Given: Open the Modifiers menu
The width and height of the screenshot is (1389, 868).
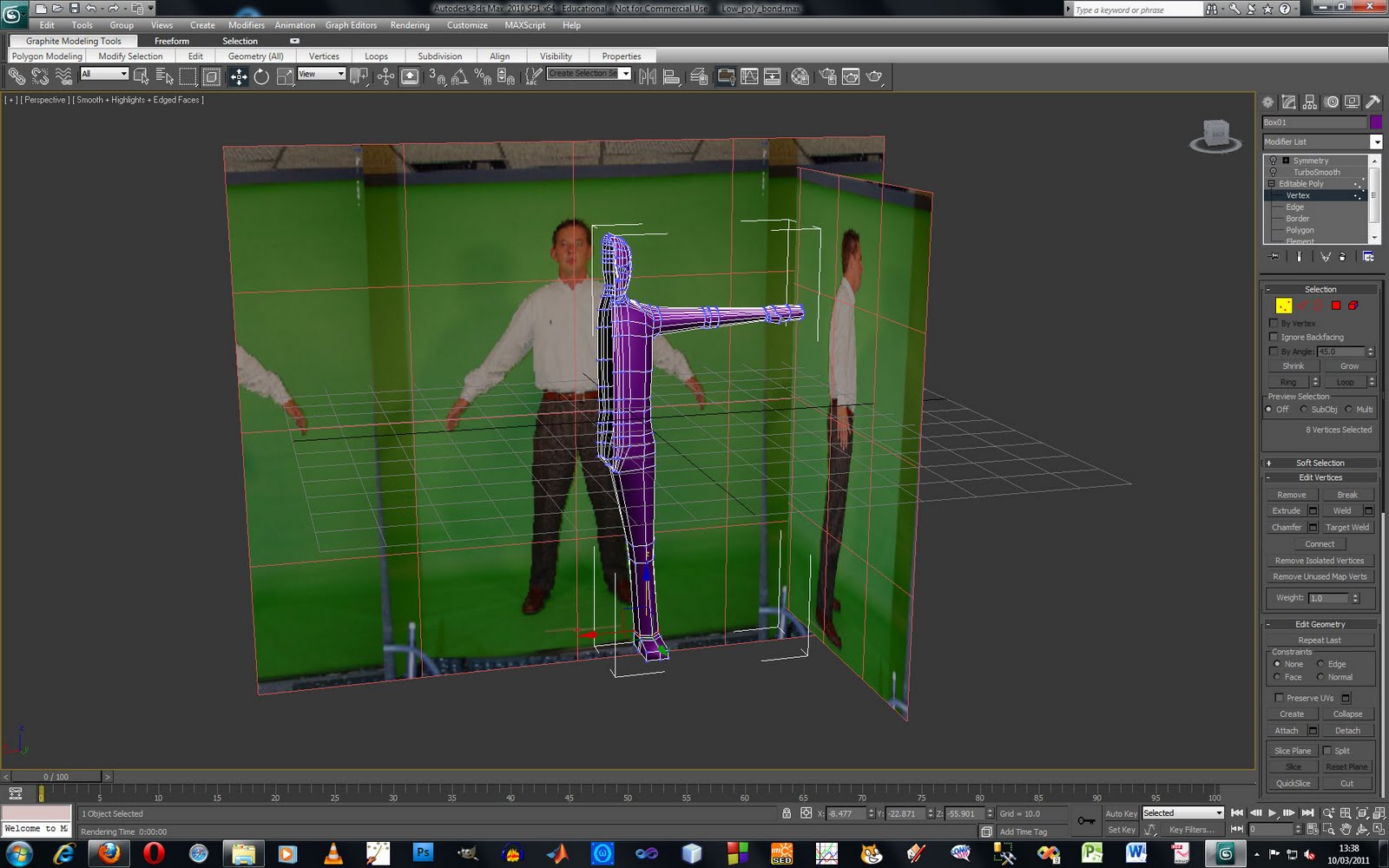Looking at the screenshot, I should pos(246,25).
